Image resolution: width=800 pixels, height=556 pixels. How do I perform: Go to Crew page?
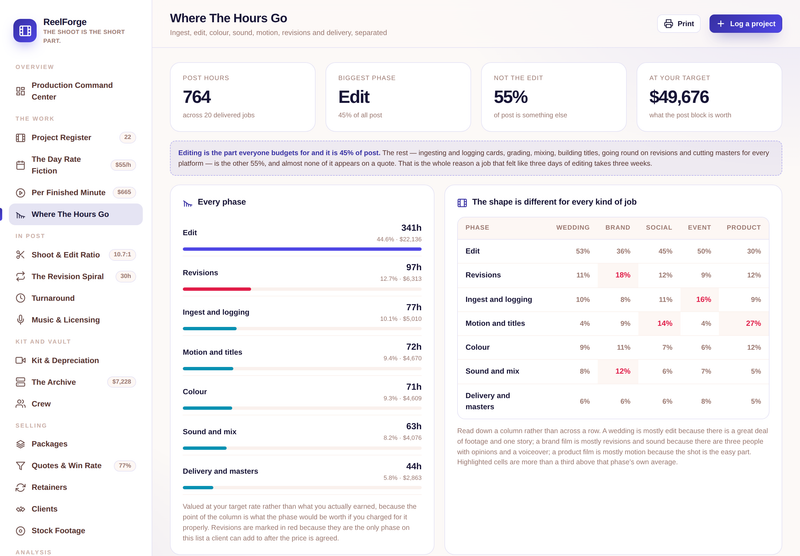point(76,403)
